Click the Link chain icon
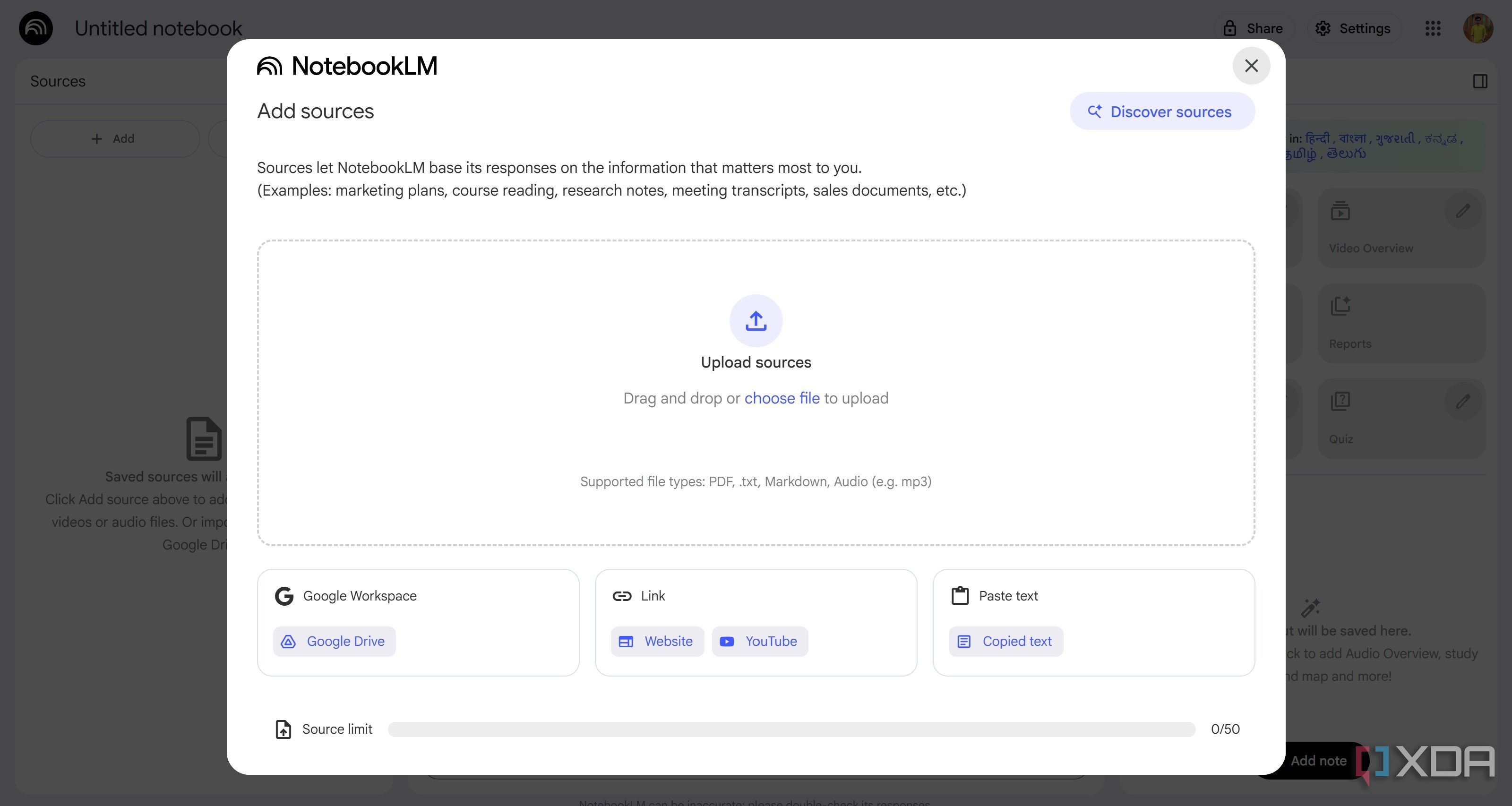This screenshot has width=1512, height=806. pyautogui.click(x=622, y=596)
